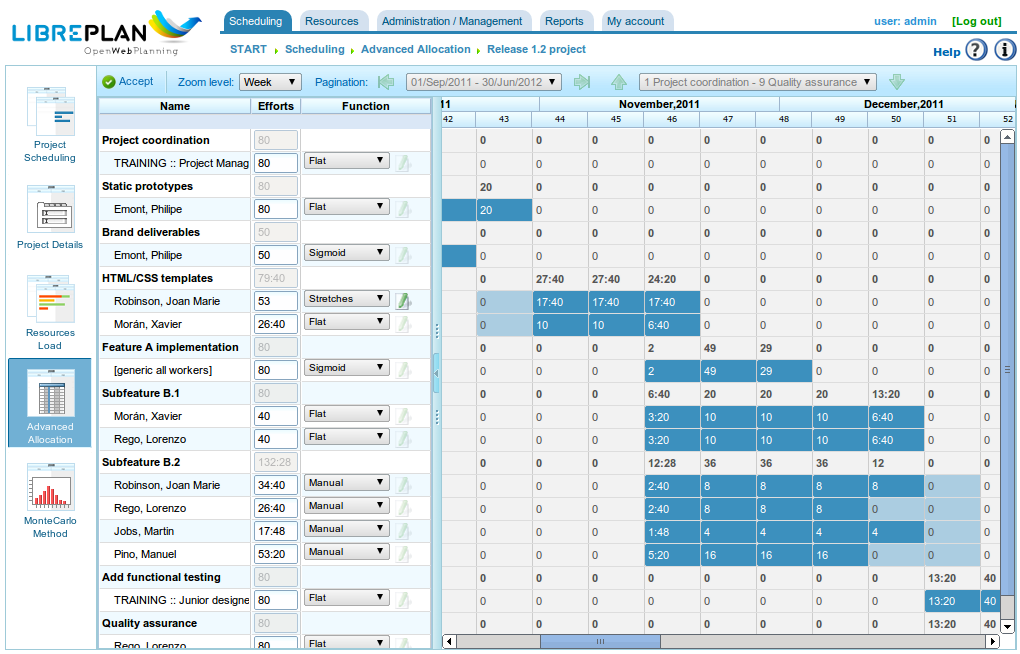1020x654 pixels.
Task: Open the Resources Load sidebar icon
Action: pyautogui.click(x=50, y=299)
